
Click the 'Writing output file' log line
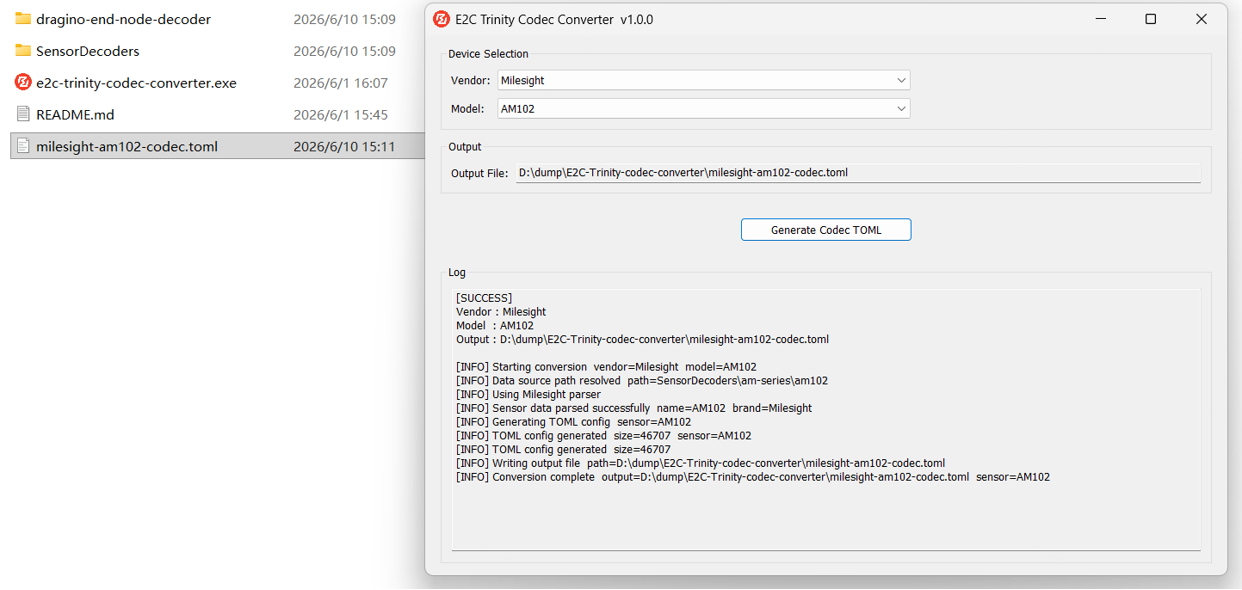pos(700,463)
